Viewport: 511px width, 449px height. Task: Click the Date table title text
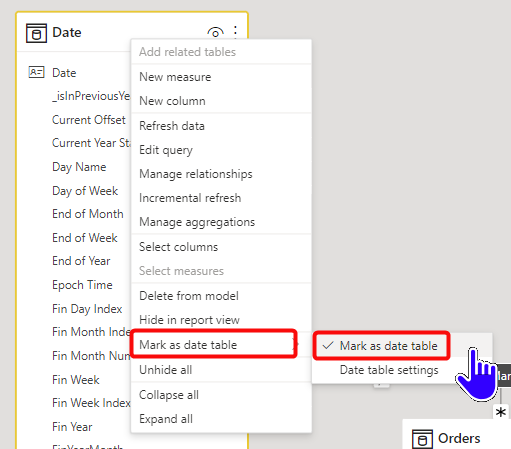pos(67,32)
